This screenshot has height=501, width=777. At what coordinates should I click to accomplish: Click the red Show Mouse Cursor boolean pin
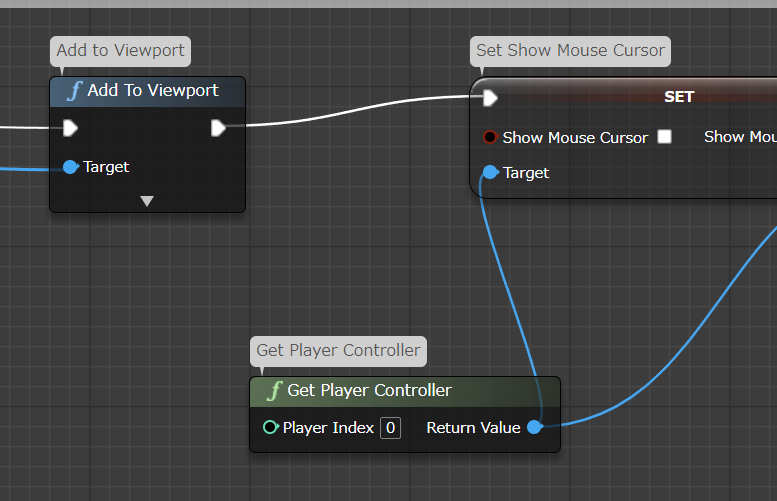click(490, 137)
